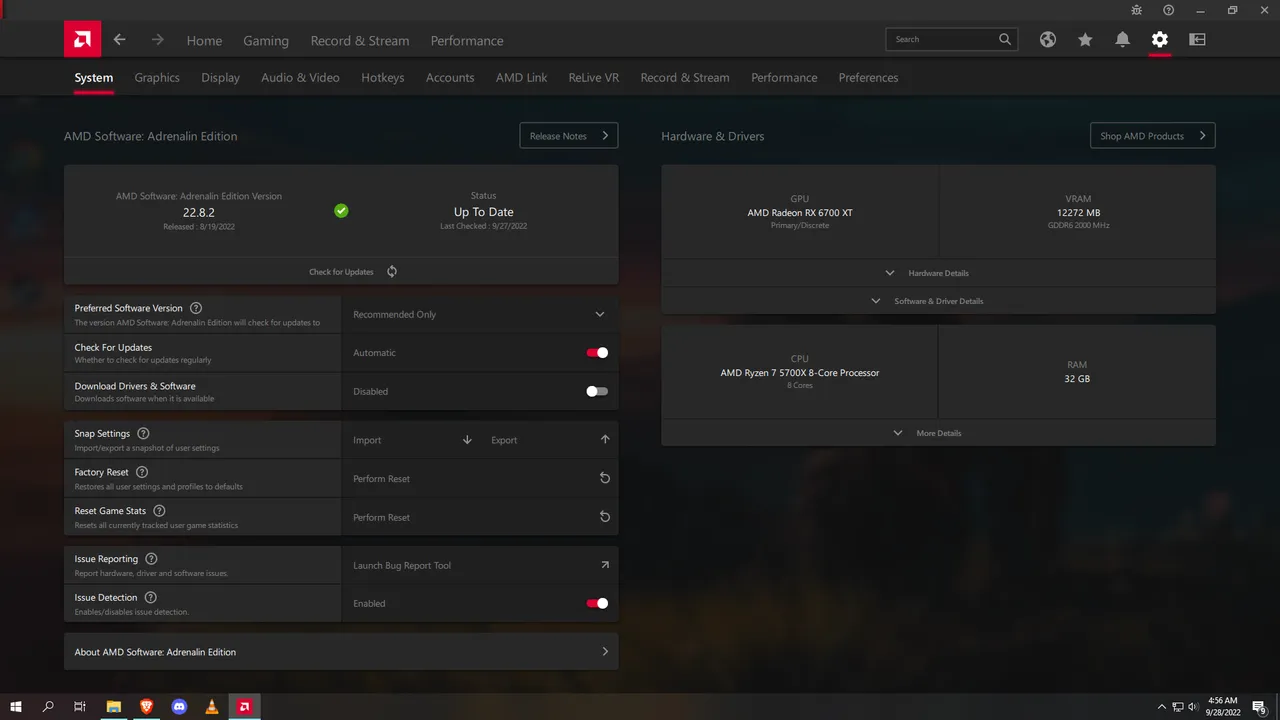Screen dimensions: 1280x720
Task: Click Perform Reset for Factory Reset
Action: tap(381, 478)
